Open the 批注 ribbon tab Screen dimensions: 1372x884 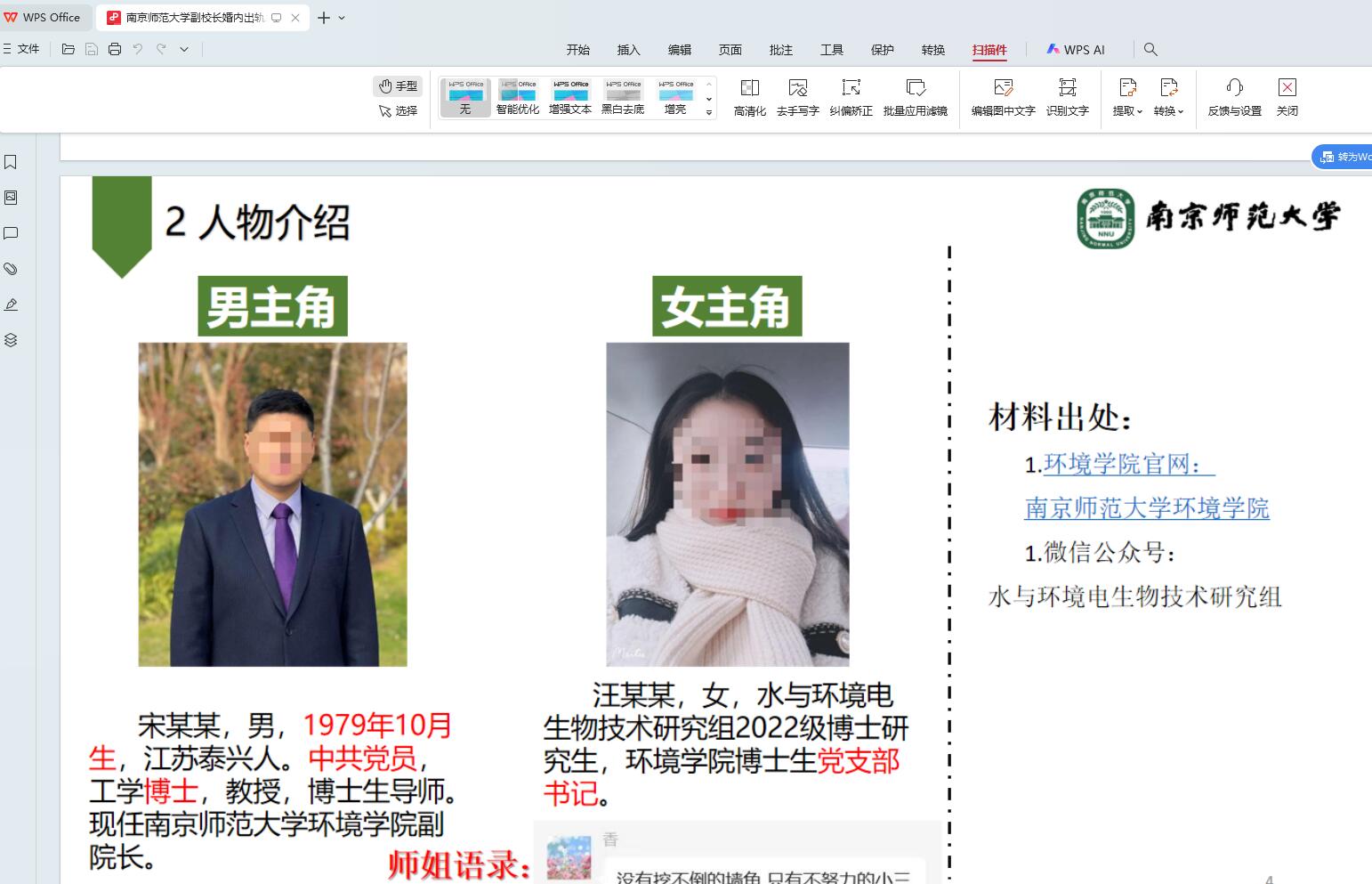pyautogui.click(x=780, y=50)
